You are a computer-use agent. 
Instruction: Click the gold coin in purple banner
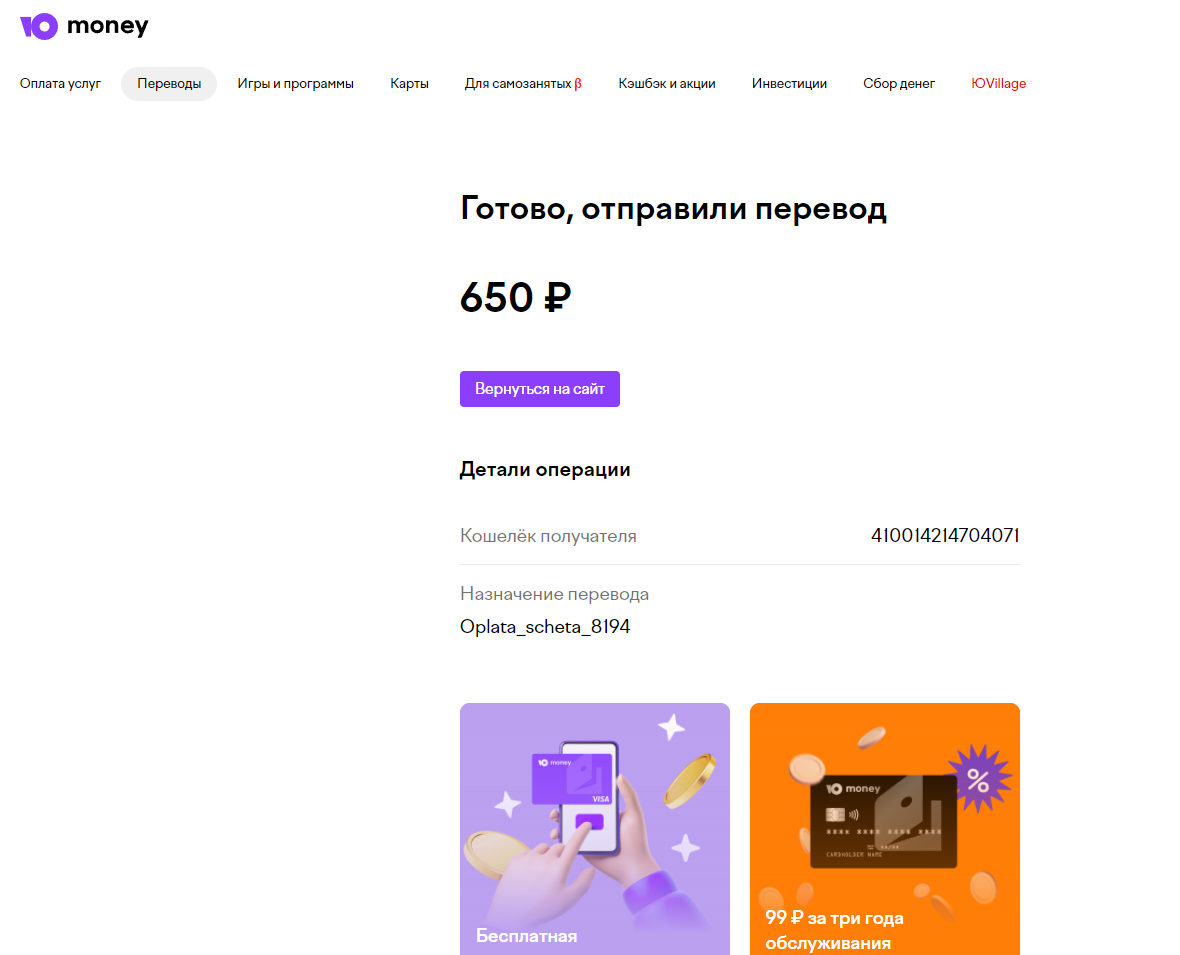[689, 780]
